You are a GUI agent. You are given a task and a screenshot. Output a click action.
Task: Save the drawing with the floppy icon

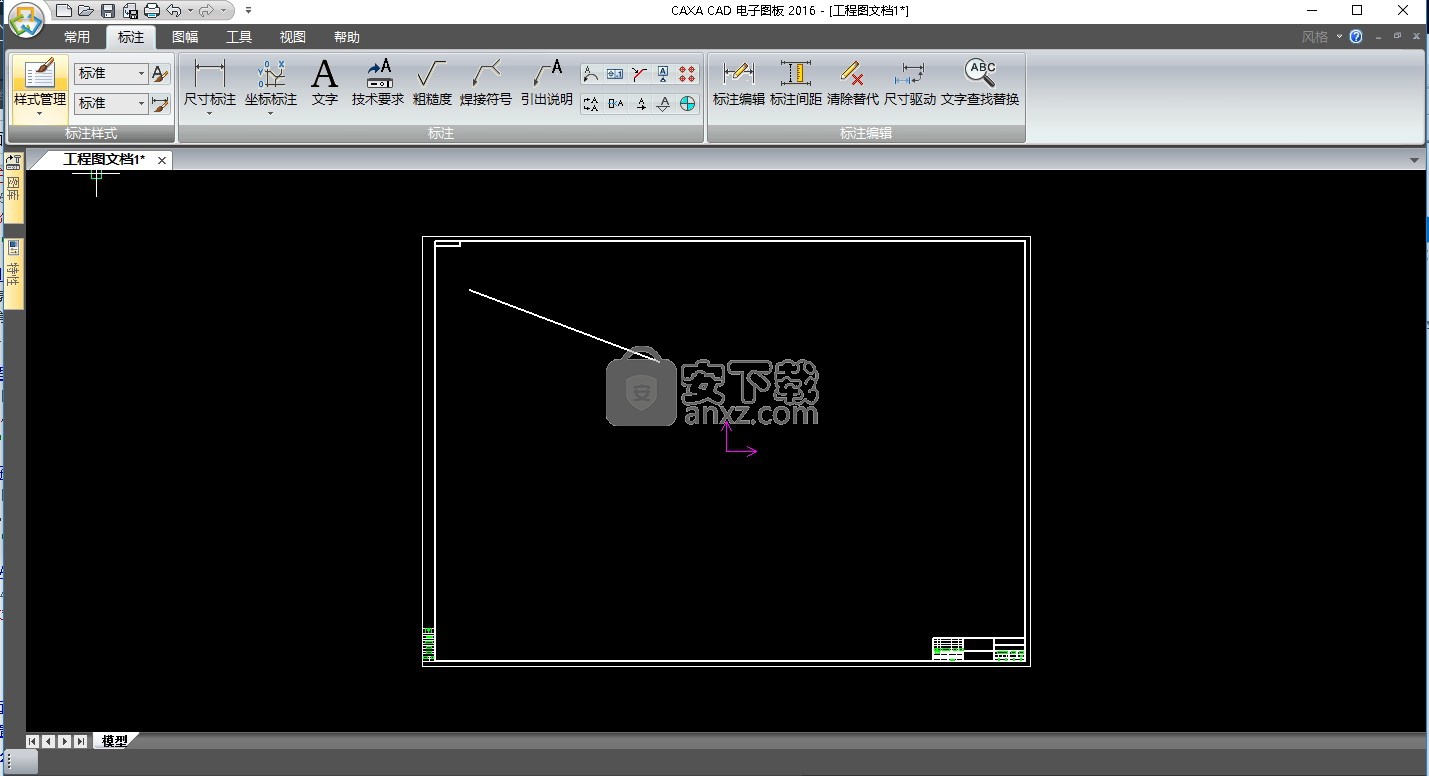tap(108, 11)
